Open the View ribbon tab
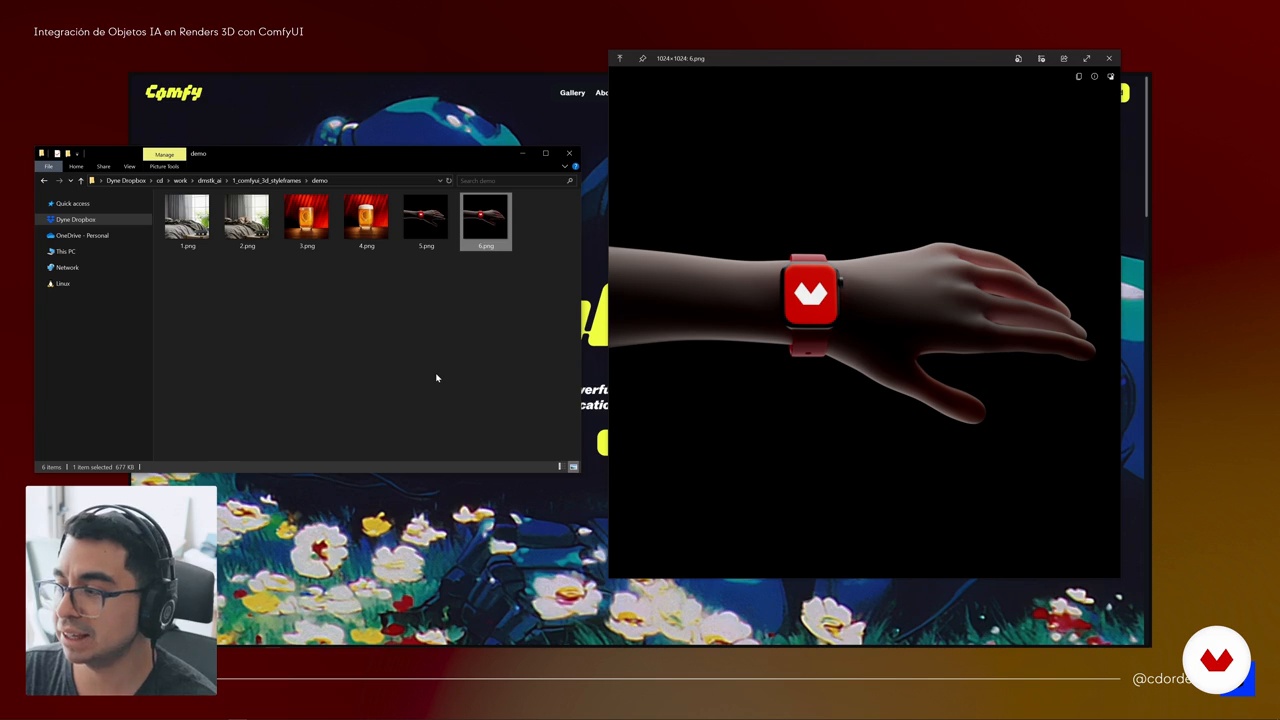Screen dimensions: 1280x720 click(129, 166)
